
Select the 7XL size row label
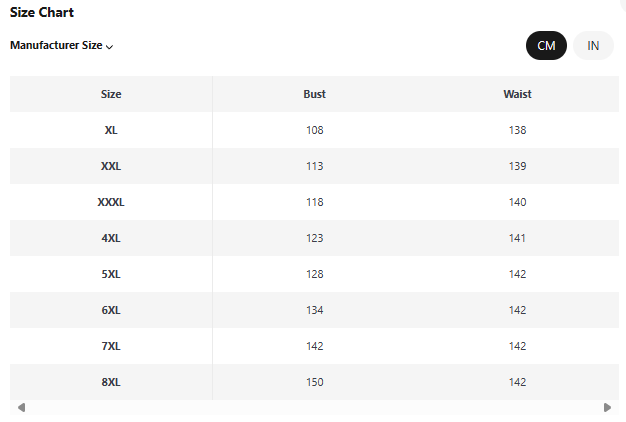click(111, 346)
